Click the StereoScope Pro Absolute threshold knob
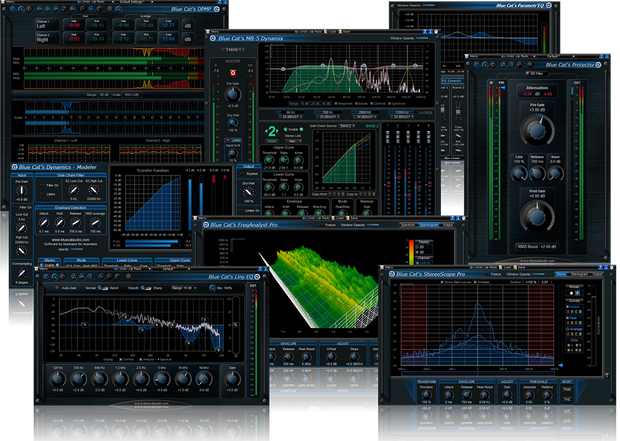Image resolution: width=620 pixels, height=441 pixels. pos(529,395)
